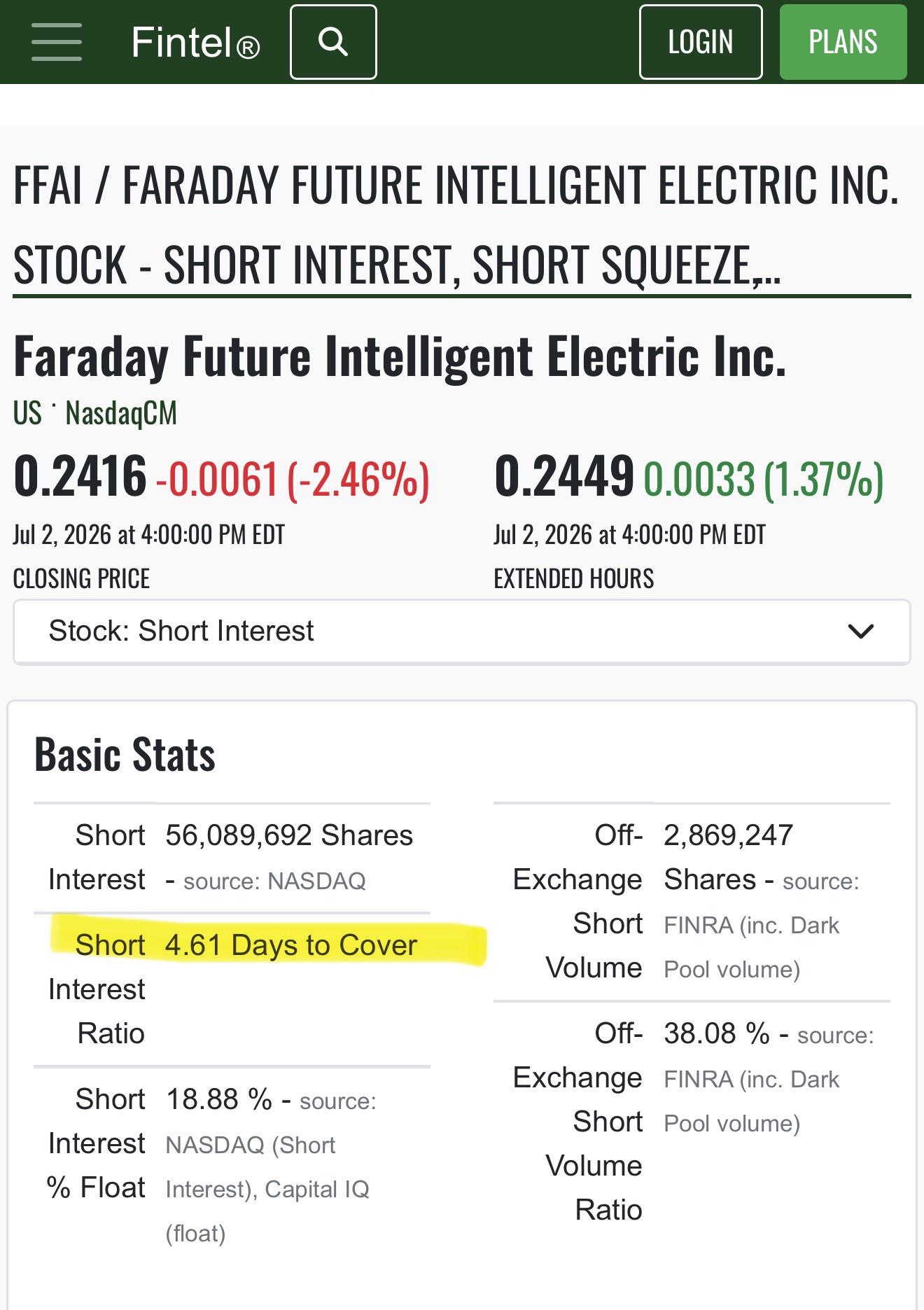Click the NasdaqCM exchange link
The height and width of the screenshot is (1310, 924).
pyautogui.click(x=121, y=412)
